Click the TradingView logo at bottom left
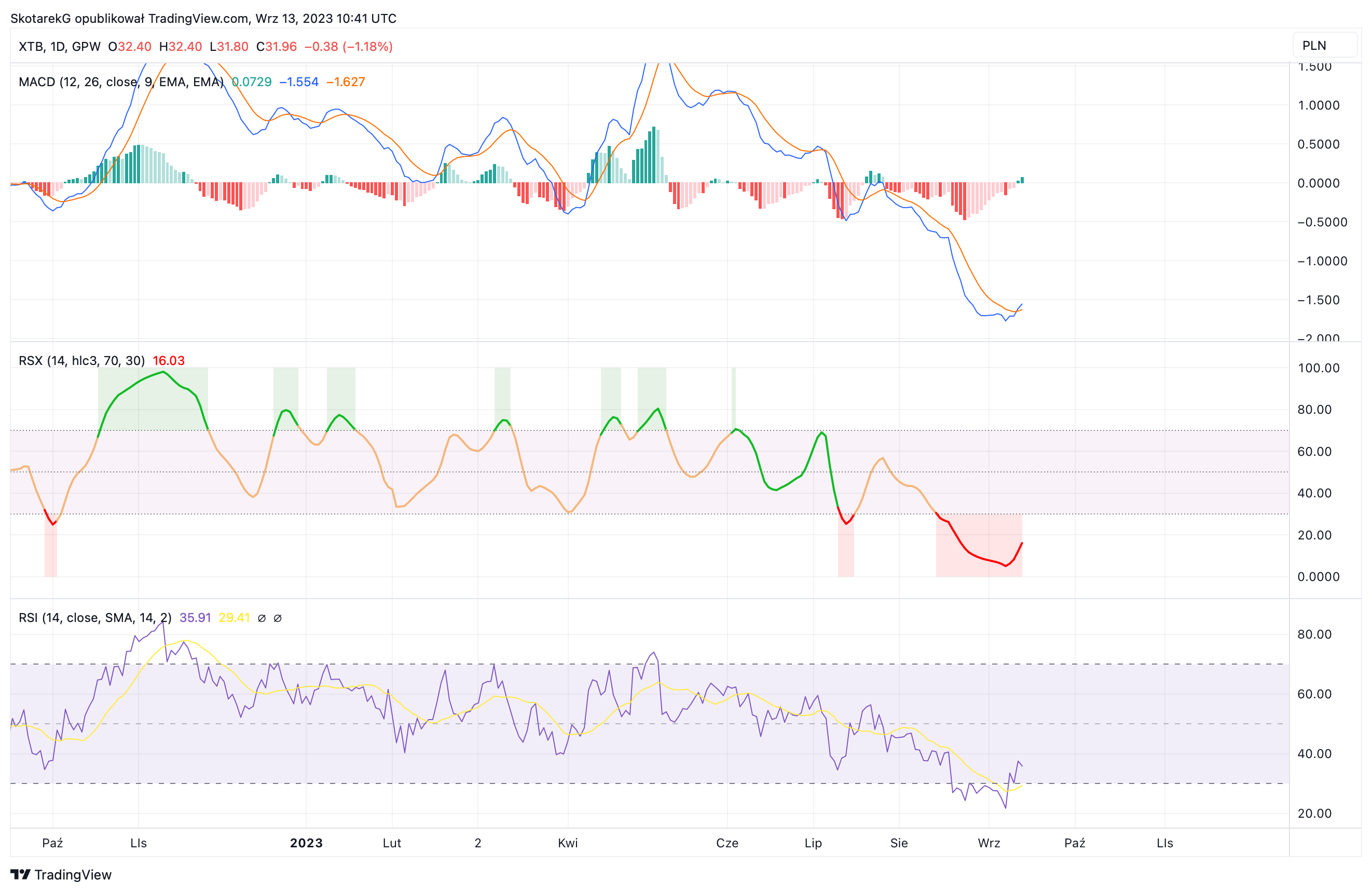 (x=61, y=874)
